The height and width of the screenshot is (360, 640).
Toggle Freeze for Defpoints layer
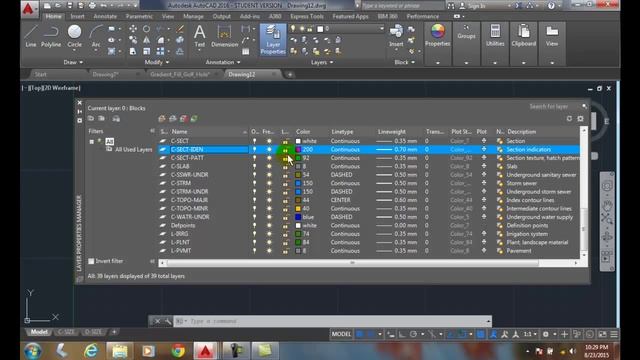[269, 225]
